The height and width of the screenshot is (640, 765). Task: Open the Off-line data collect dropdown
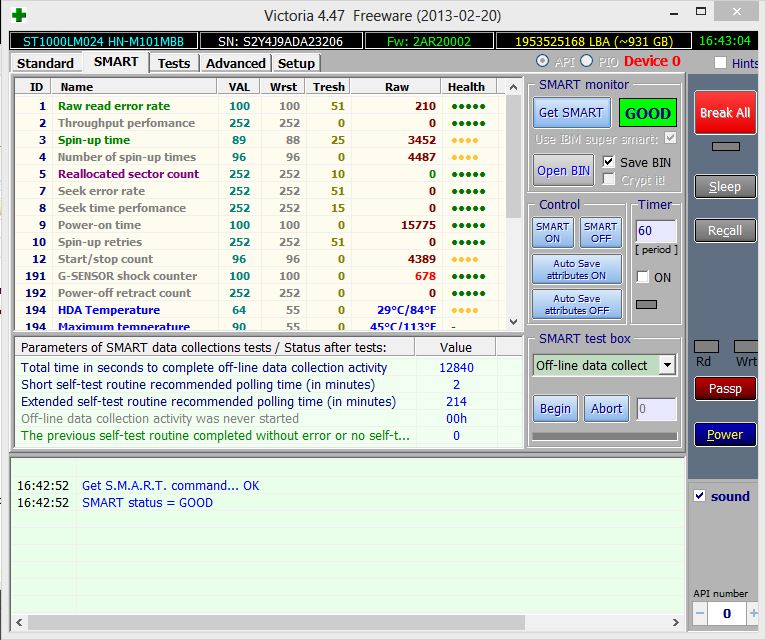point(667,365)
